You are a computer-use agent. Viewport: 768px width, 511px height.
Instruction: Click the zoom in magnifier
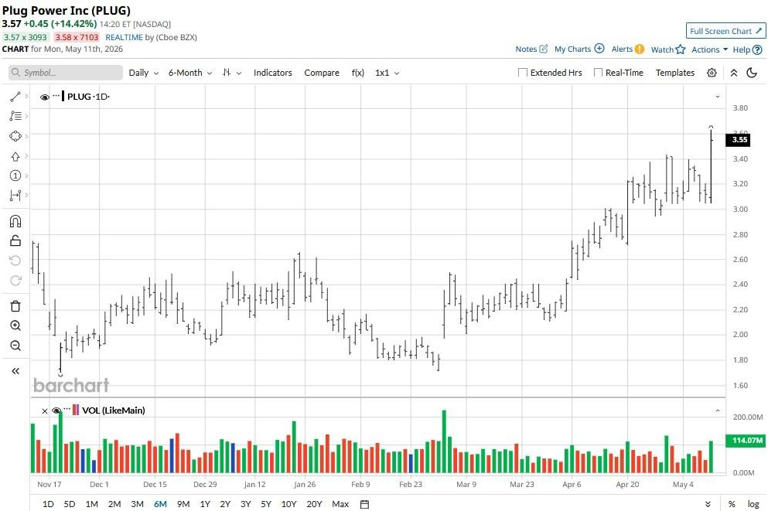coord(15,326)
